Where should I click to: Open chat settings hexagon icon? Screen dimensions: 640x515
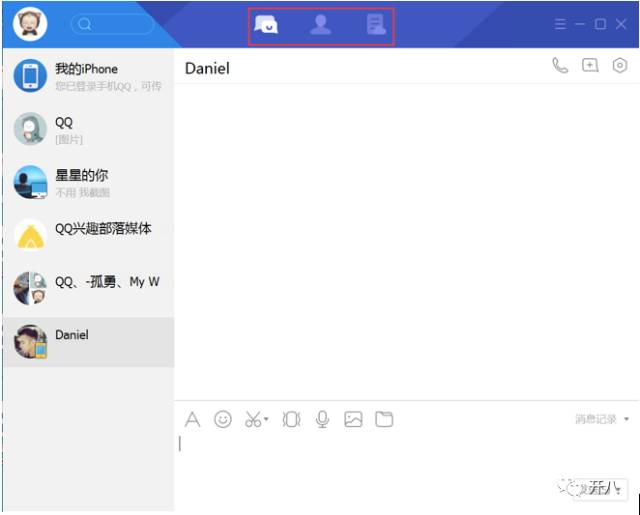[620, 66]
